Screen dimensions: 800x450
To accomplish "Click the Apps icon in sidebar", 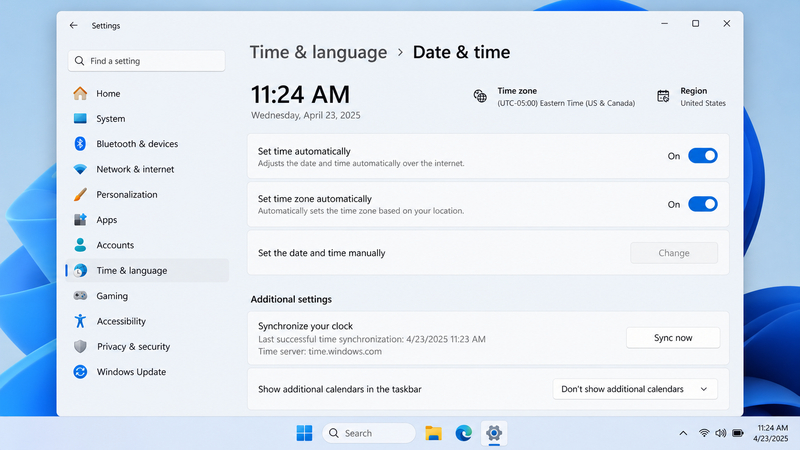I will click(x=80, y=219).
